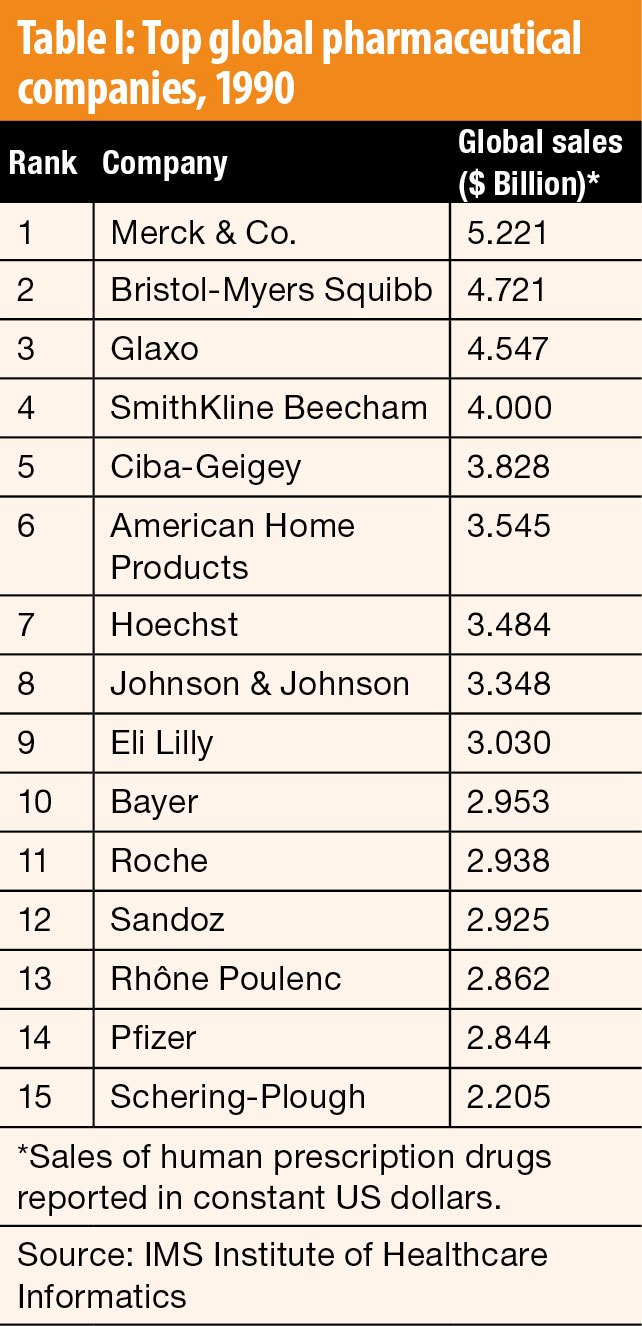
Task: Select the Ciba-Geigey company cell
Action: point(271,467)
